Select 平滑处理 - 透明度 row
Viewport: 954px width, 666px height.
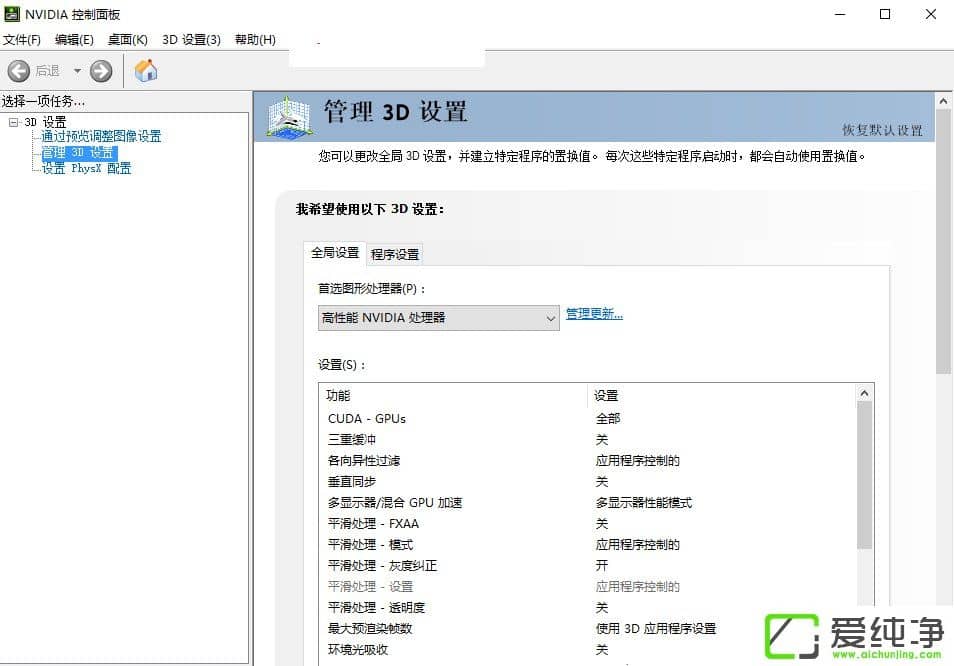[587, 607]
